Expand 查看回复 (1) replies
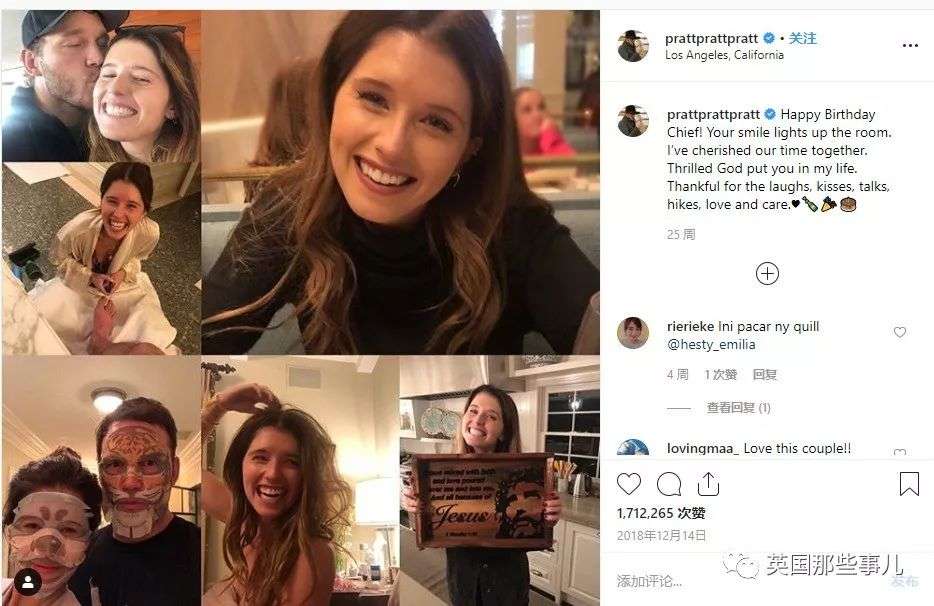Image resolution: width=934 pixels, height=606 pixels. tap(738, 408)
